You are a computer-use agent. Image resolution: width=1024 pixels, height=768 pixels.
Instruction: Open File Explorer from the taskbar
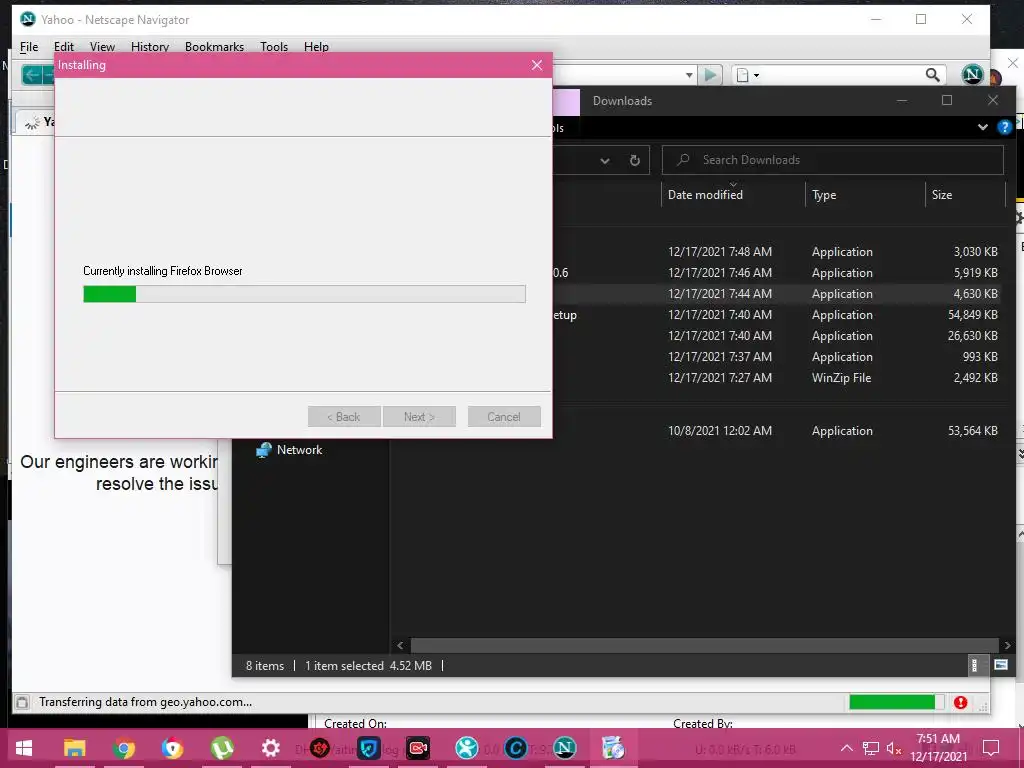pos(74,748)
